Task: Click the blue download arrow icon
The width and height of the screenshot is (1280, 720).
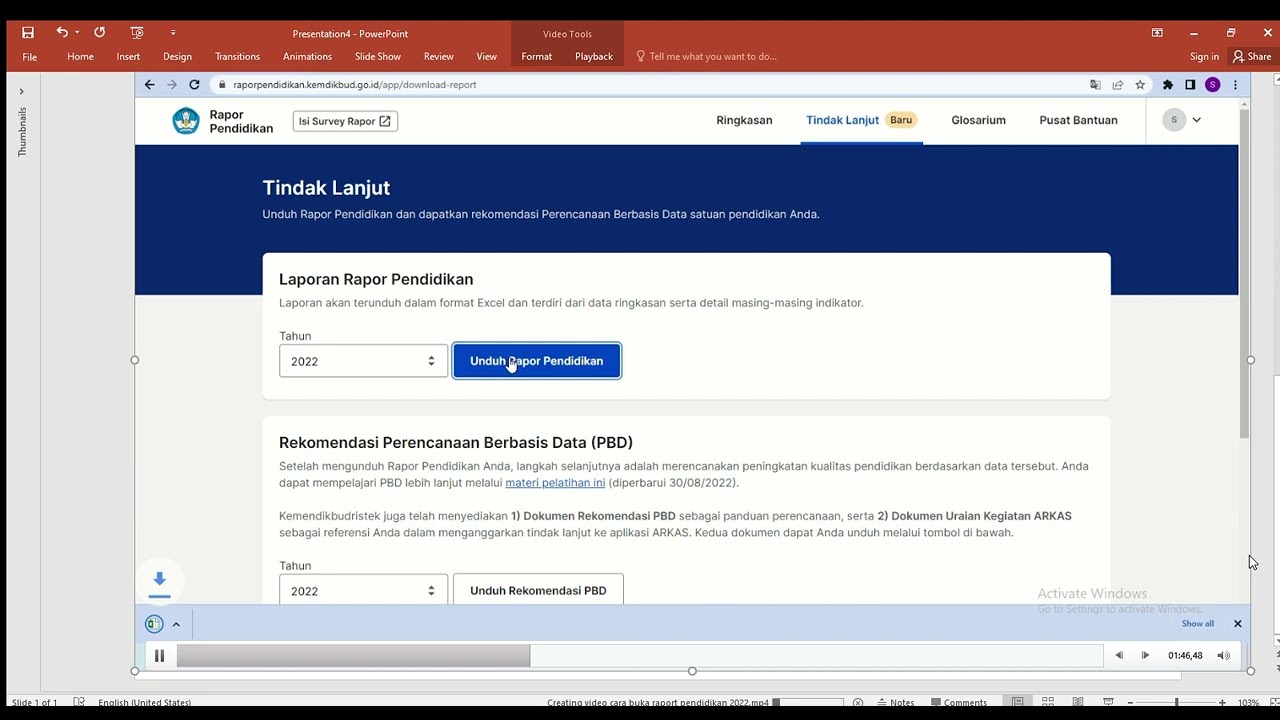Action: click(159, 581)
